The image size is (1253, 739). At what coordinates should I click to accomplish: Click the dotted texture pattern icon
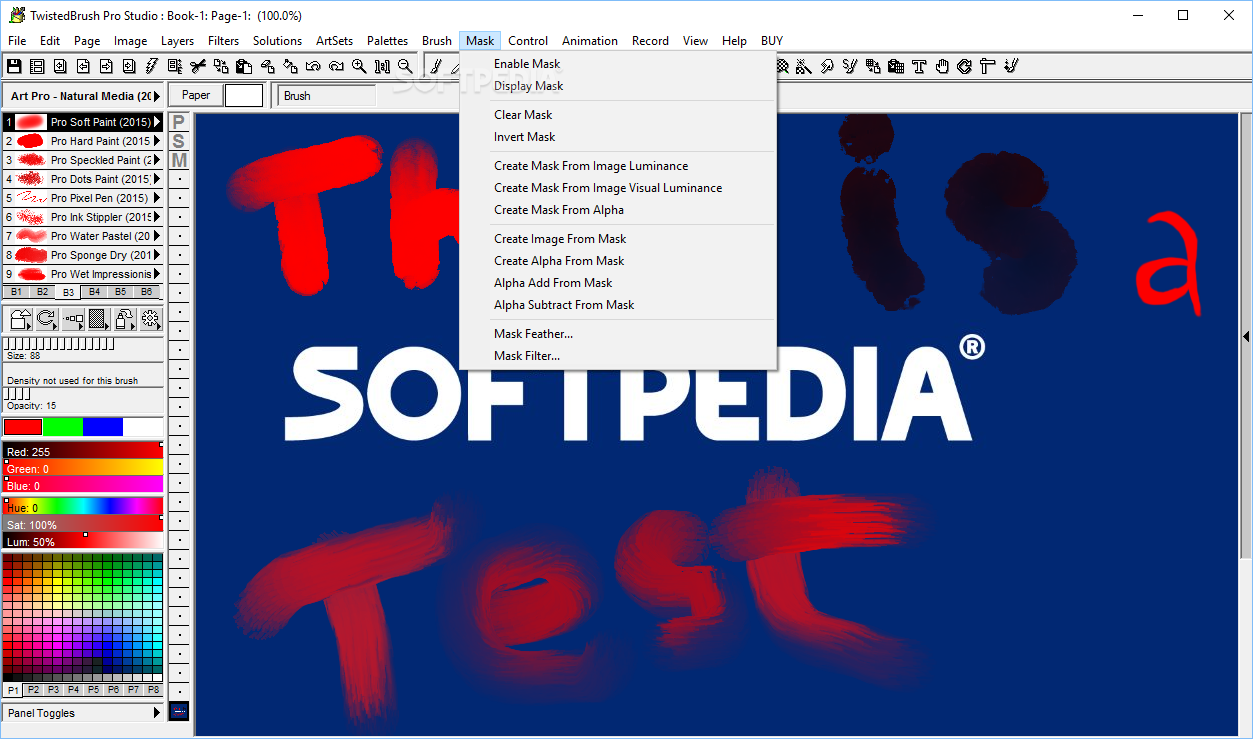[x=98, y=319]
